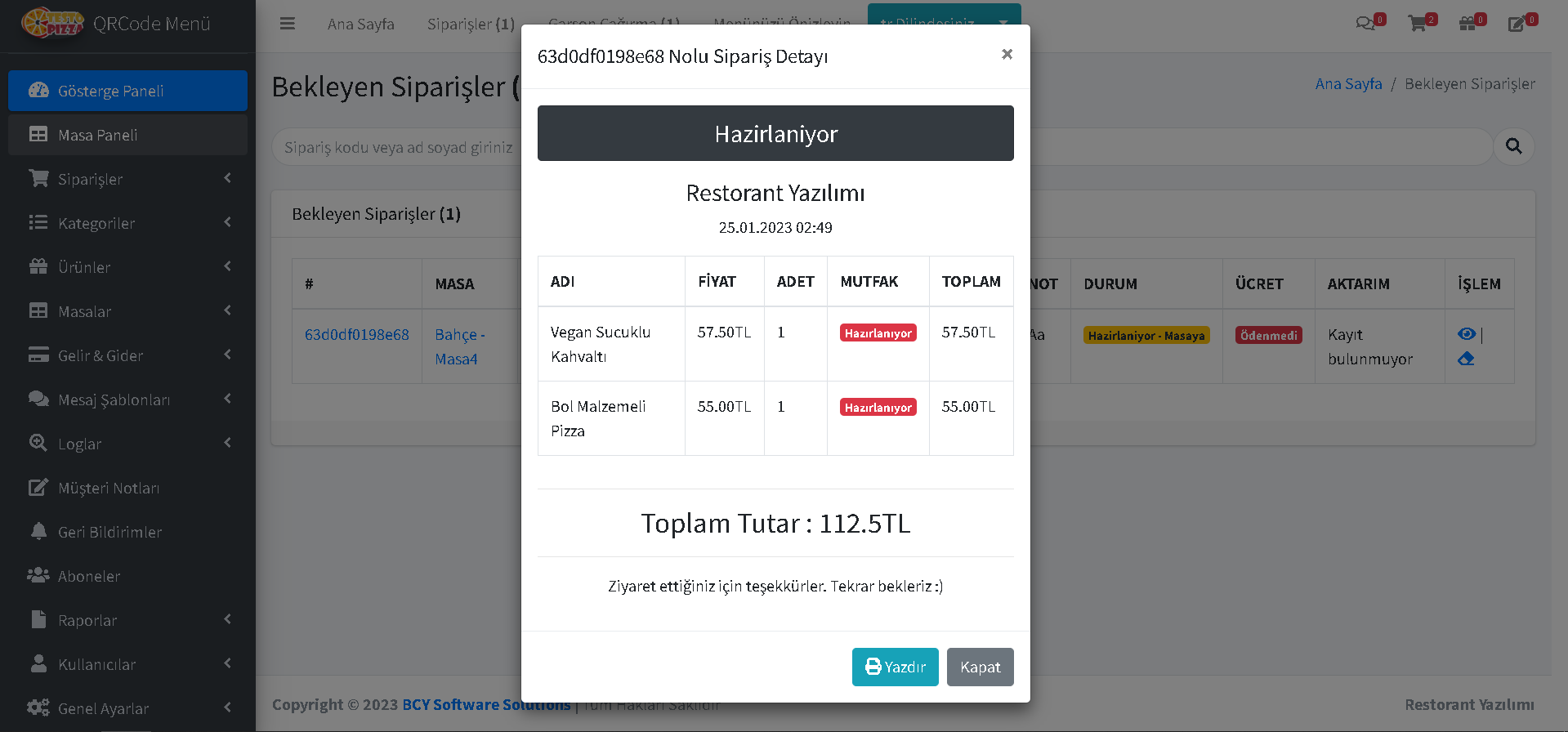This screenshot has height=732, width=1568.
Task: Open order link 63d0df0198e68
Action: (x=356, y=334)
